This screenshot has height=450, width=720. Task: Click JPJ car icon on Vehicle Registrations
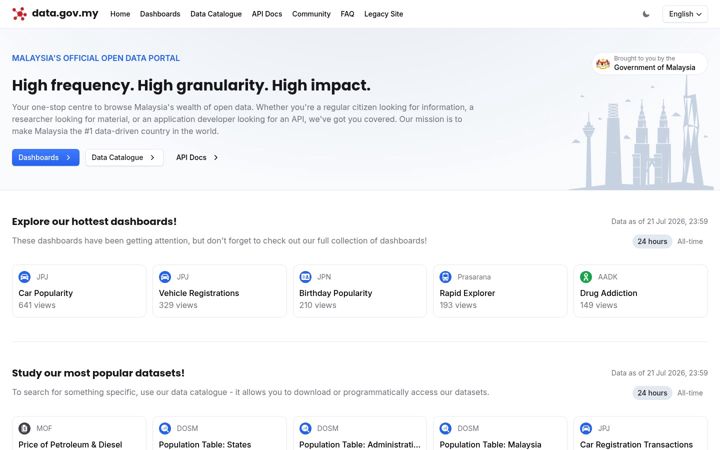pyautogui.click(x=165, y=277)
